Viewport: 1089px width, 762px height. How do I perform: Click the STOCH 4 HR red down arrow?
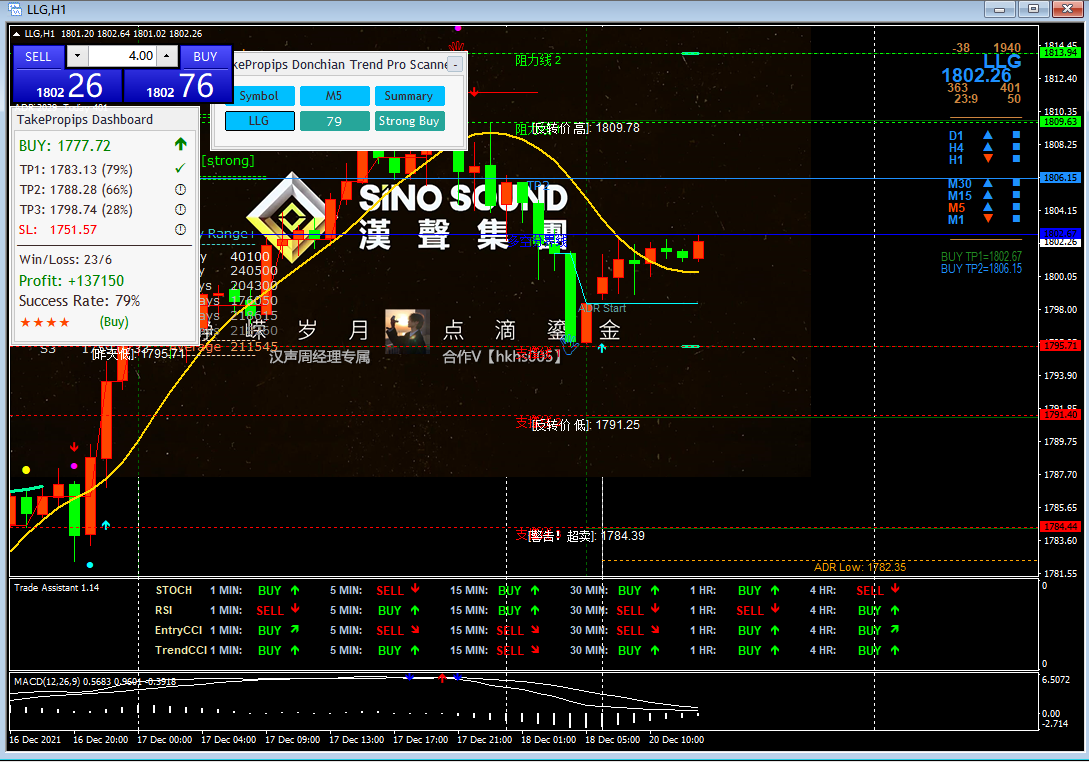coord(895,589)
